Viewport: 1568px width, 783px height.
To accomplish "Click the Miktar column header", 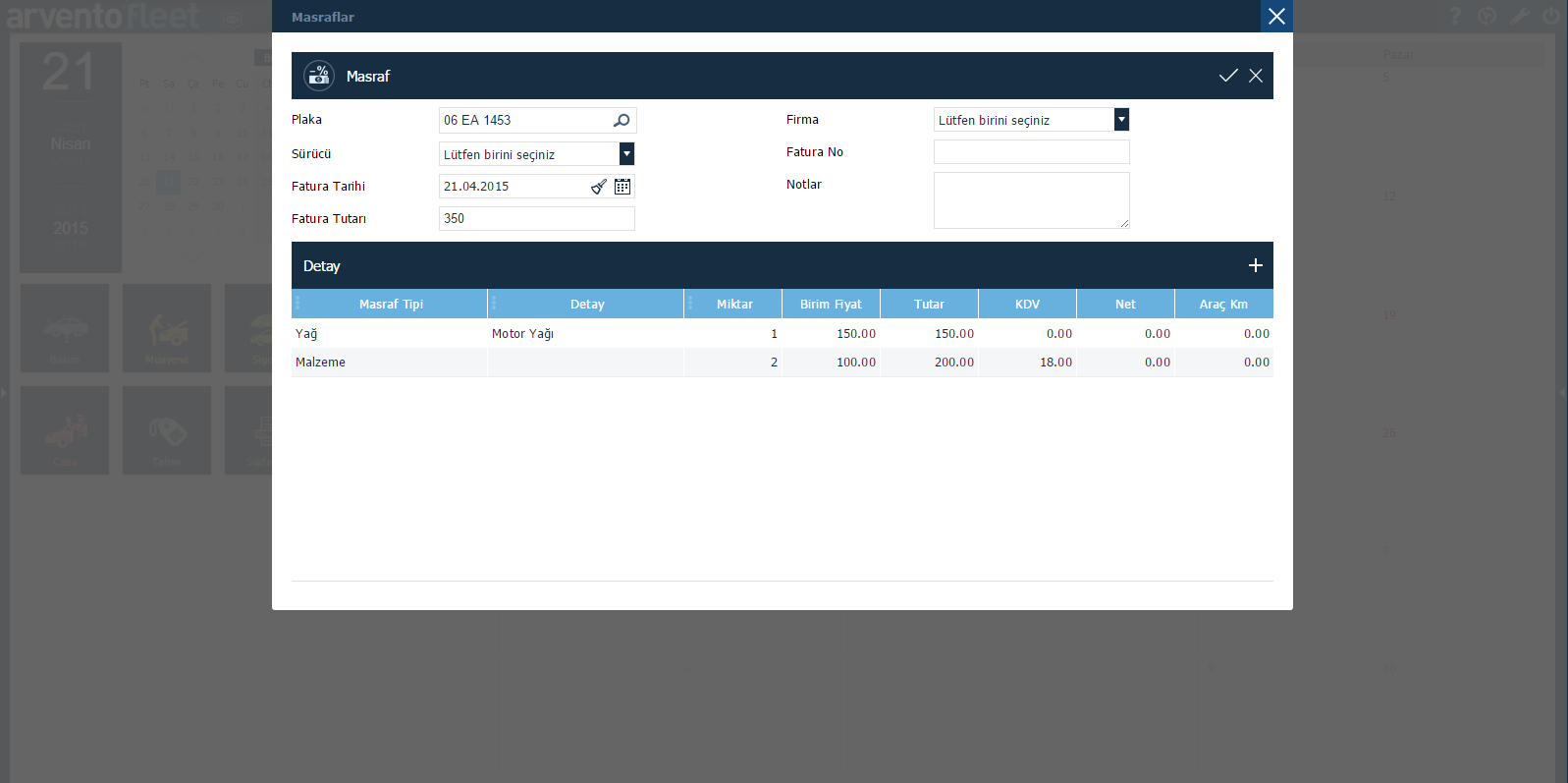I will click(734, 304).
